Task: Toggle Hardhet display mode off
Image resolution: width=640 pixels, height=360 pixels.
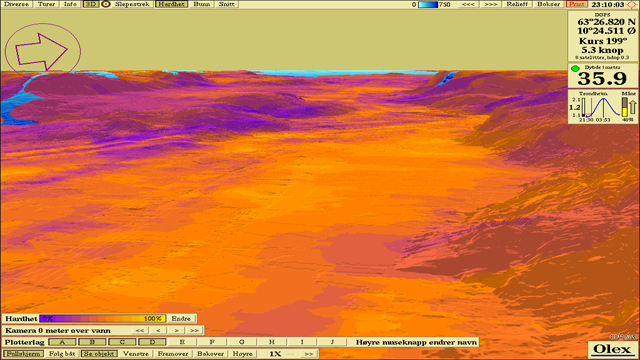Action: 171,4
